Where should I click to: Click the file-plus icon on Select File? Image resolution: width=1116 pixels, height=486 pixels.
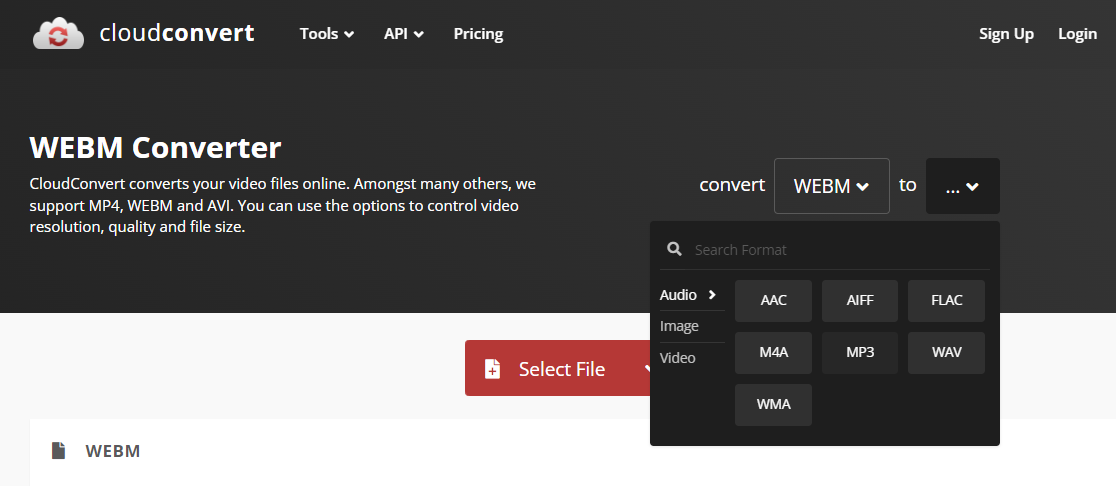[x=493, y=369]
